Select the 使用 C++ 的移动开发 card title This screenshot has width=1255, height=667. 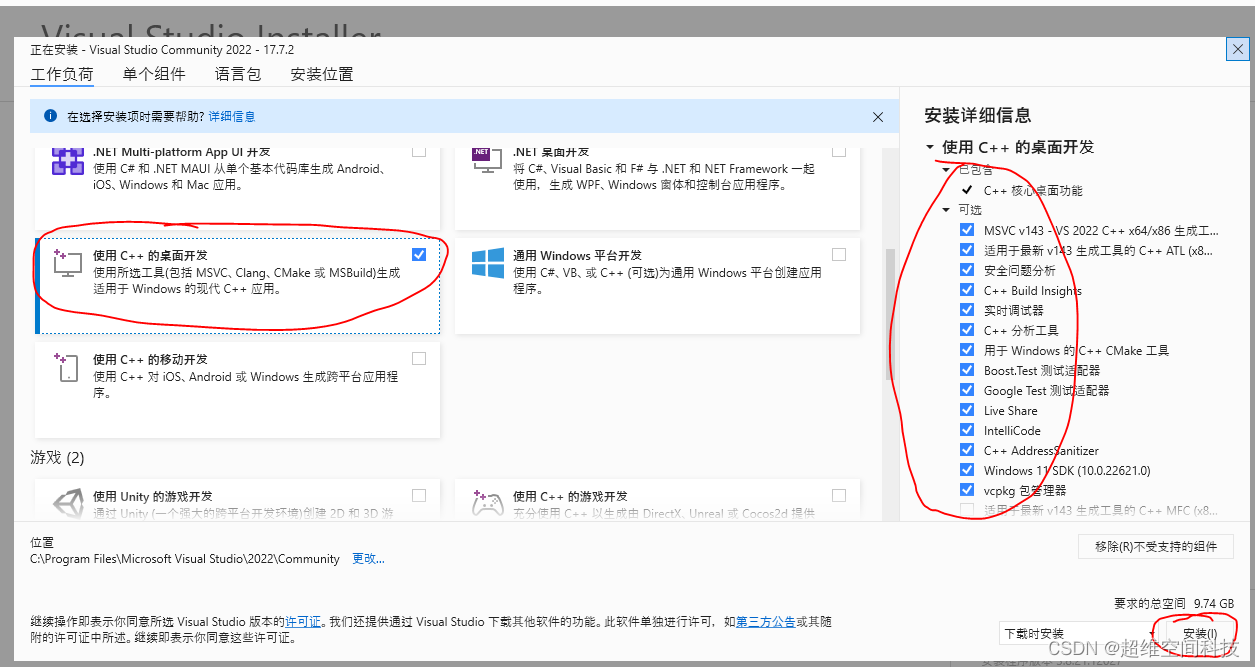point(151,359)
